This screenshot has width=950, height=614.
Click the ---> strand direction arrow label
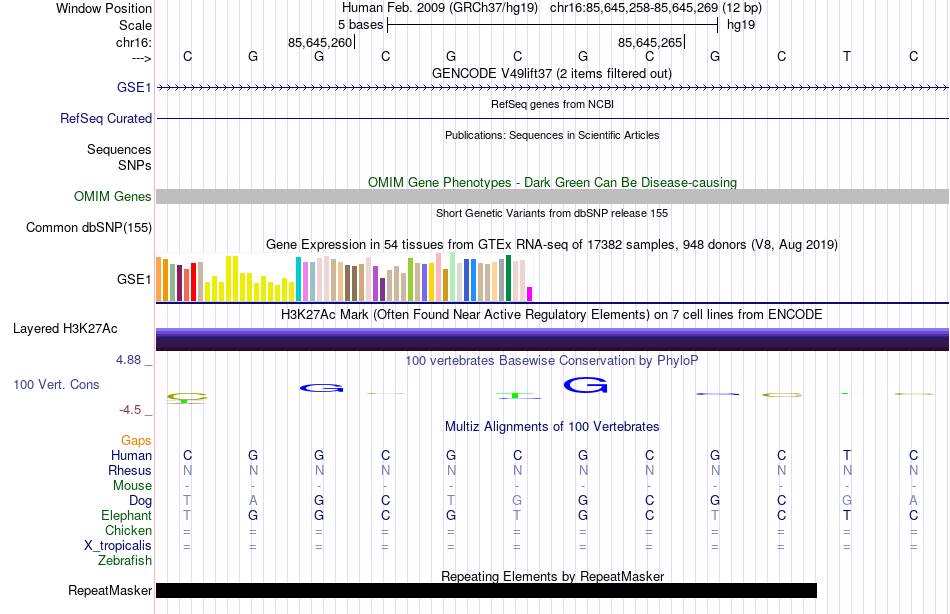(x=141, y=58)
